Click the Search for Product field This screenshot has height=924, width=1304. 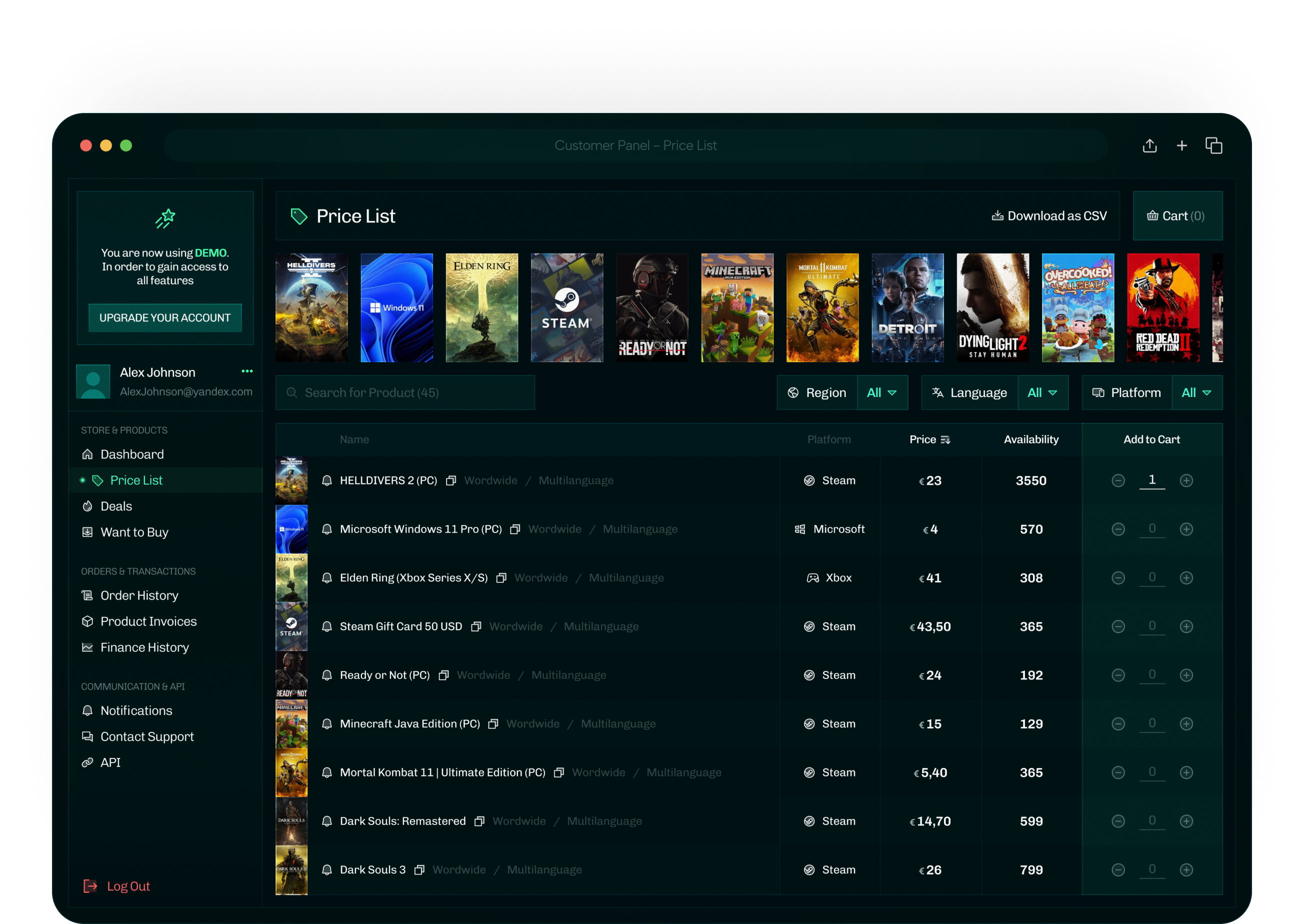(x=405, y=392)
